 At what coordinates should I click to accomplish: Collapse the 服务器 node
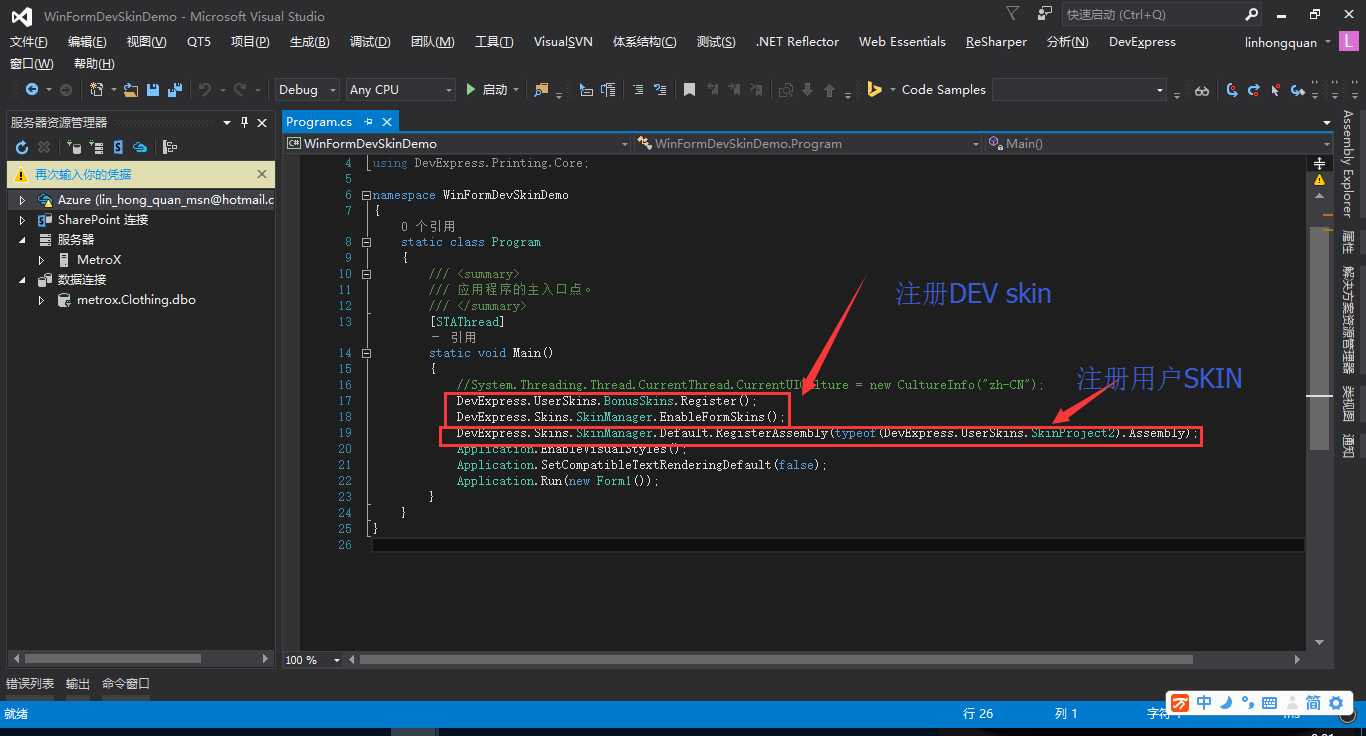tap(22, 240)
